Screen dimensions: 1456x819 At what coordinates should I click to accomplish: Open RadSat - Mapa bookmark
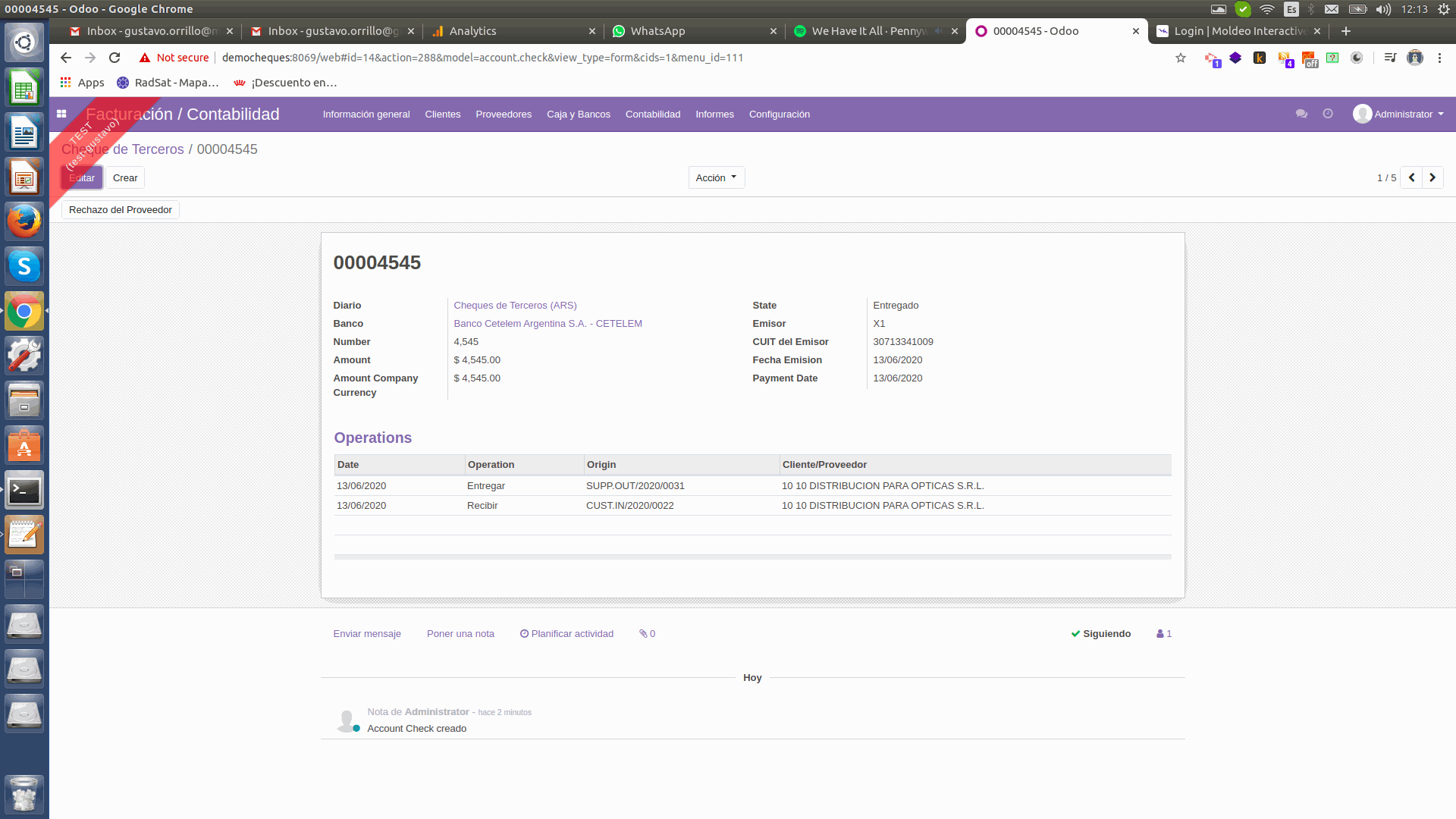click(x=168, y=83)
